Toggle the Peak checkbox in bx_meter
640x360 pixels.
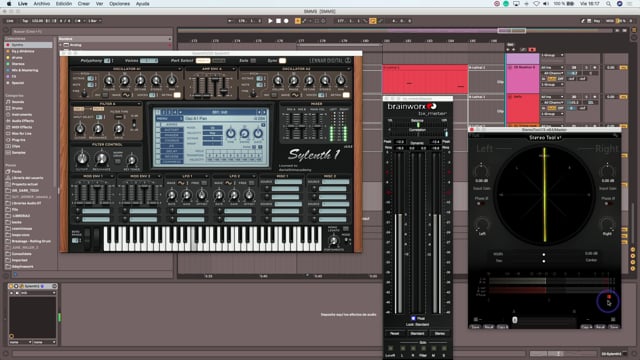pyautogui.click(x=413, y=318)
